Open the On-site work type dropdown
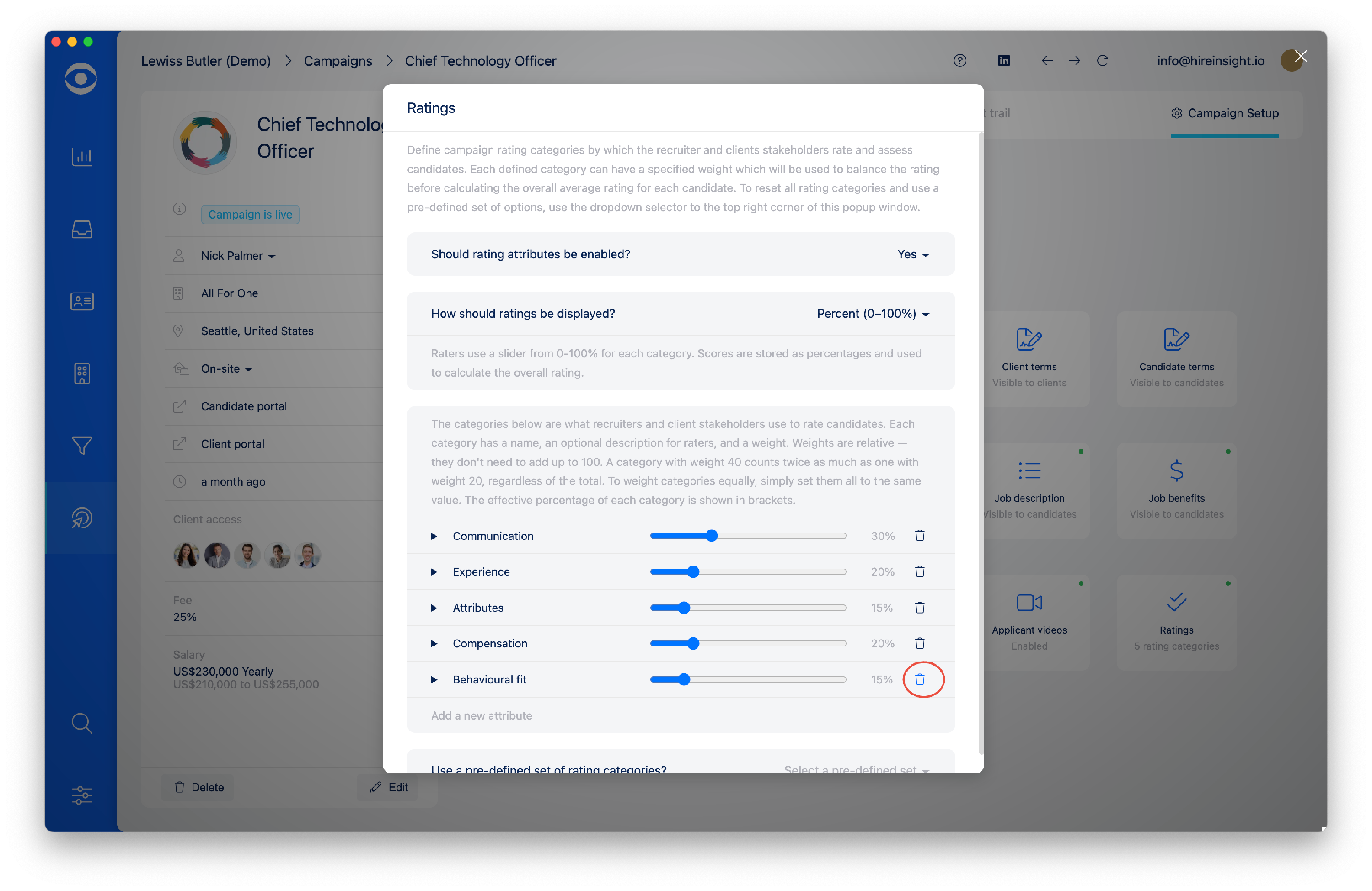The height and width of the screenshot is (891, 1372). (226, 368)
